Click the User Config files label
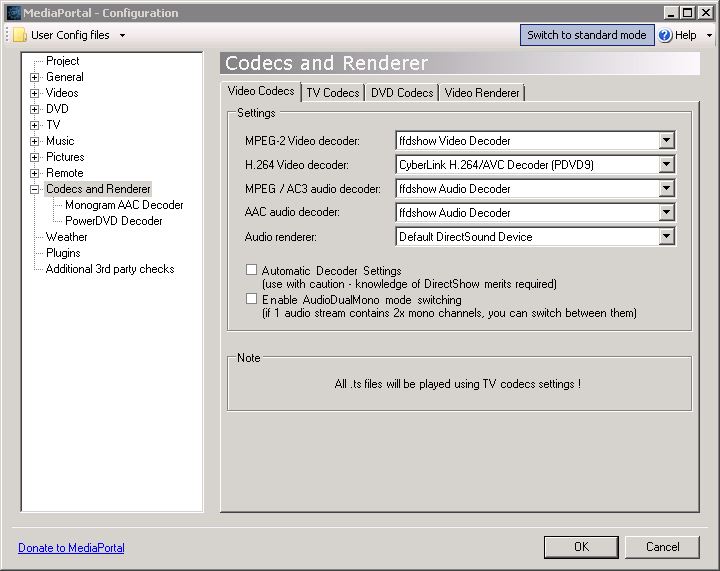Screen dimensions: 720x571 click(70, 35)
